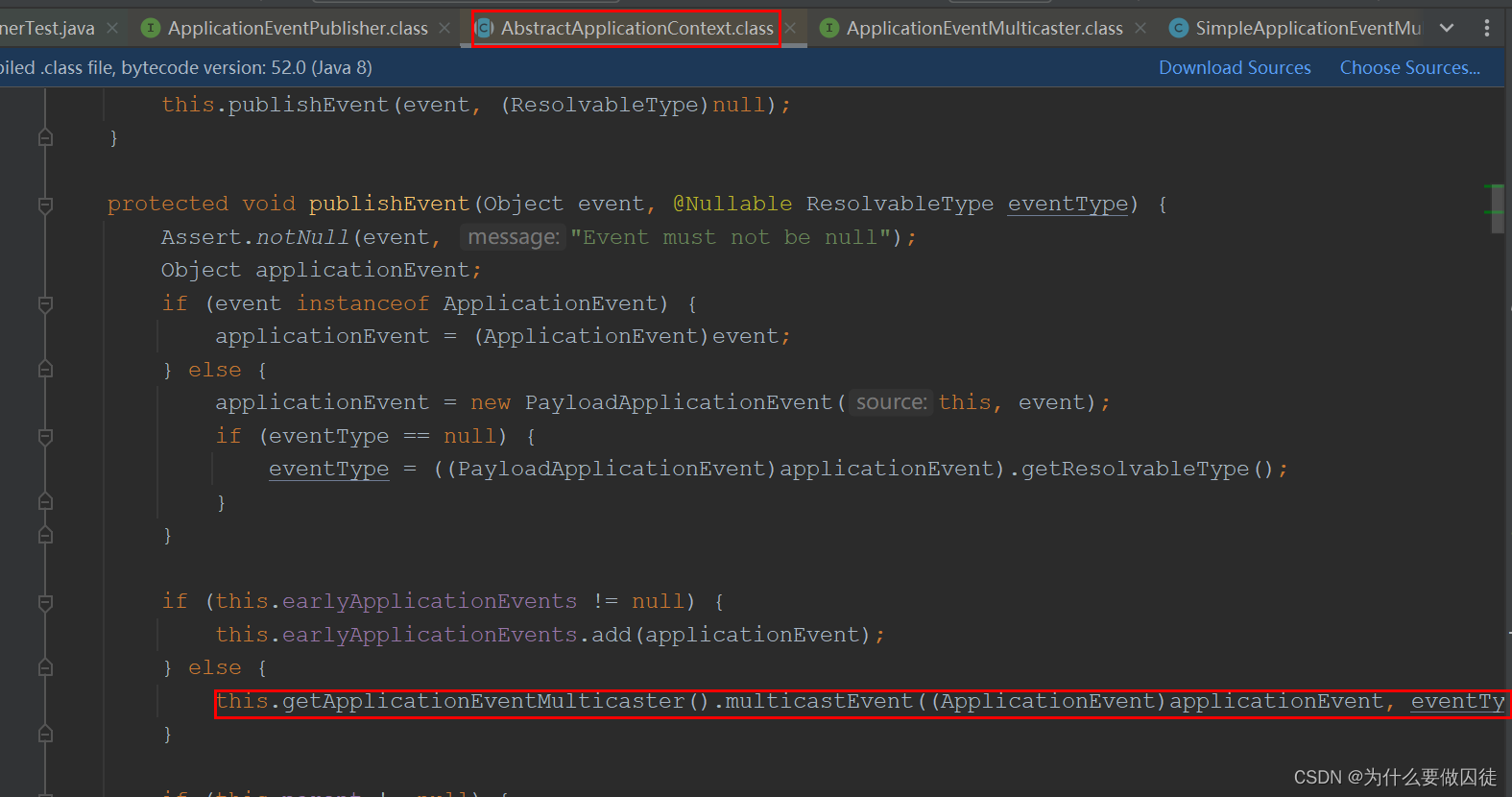The width and height of the screenshot is (1512, 797).
Task: Show hidden editor tabs dropdown
Action: [x=1447, y=28]
